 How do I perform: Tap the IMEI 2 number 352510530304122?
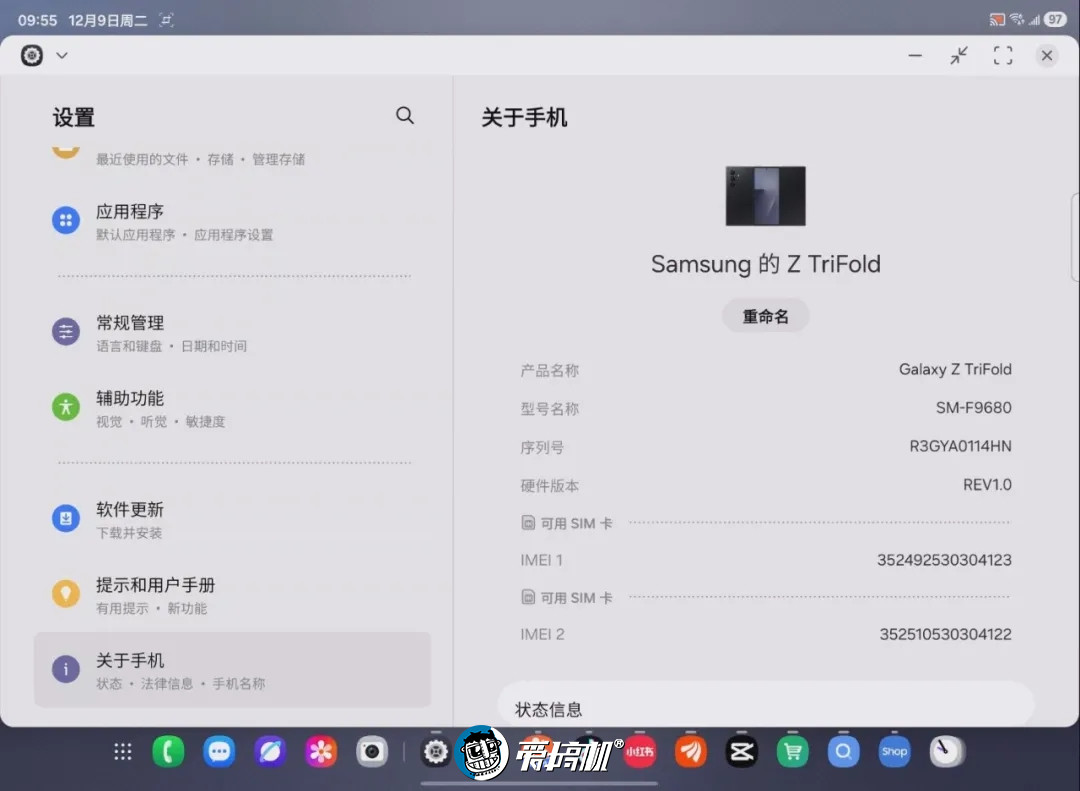coord(945,635)
